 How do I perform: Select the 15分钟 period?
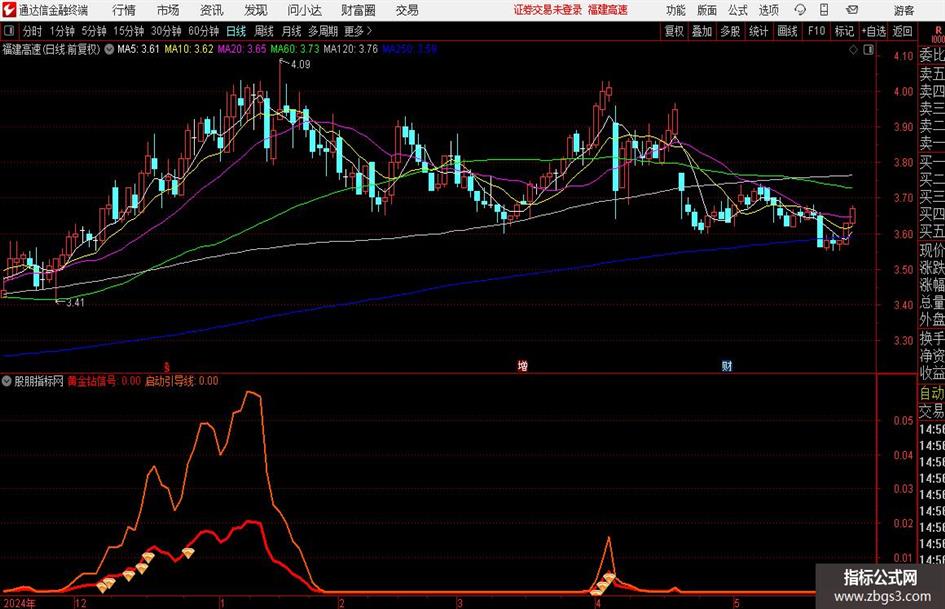point(129,31)
